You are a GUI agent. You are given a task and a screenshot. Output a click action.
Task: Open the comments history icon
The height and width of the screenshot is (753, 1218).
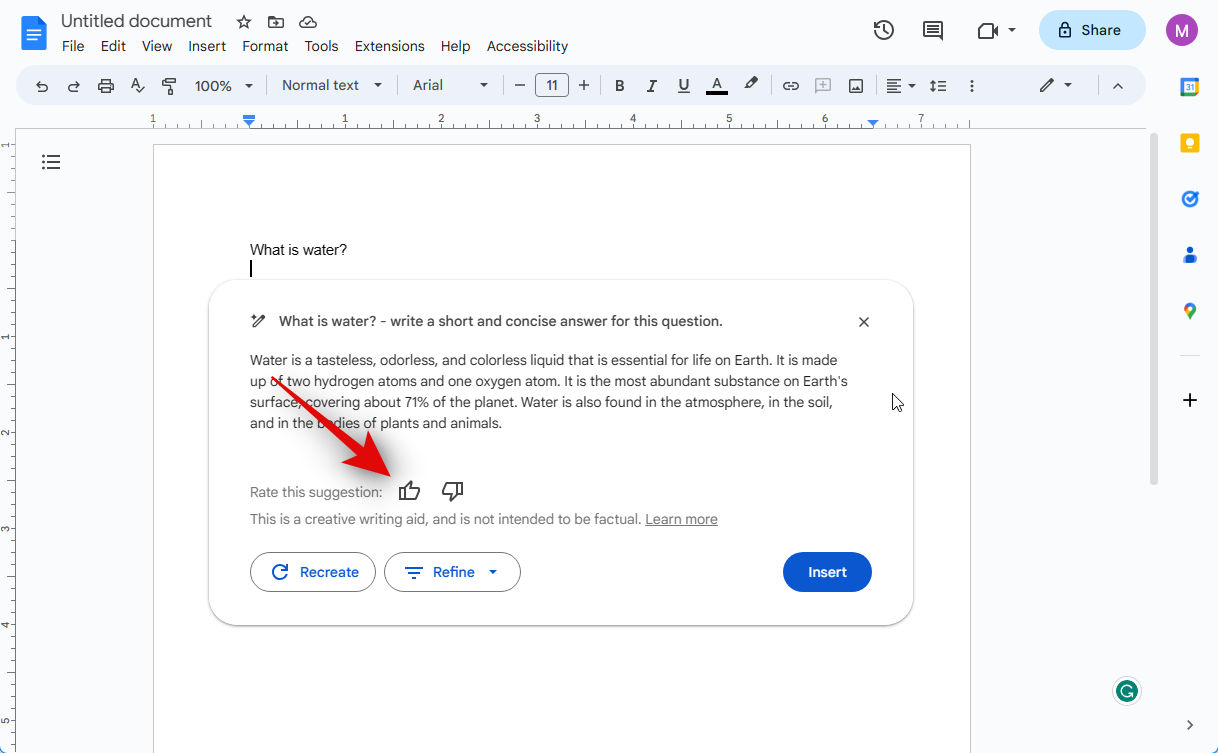tap(932, 30)
